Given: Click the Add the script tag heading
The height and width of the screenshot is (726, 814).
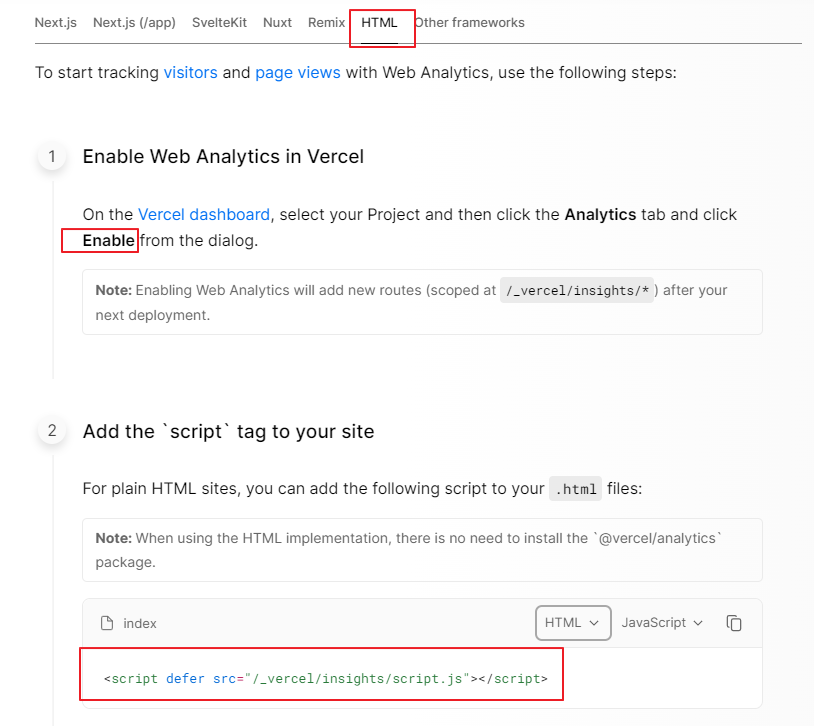Looking at the screenshot, I should click(x=228, y=431).
